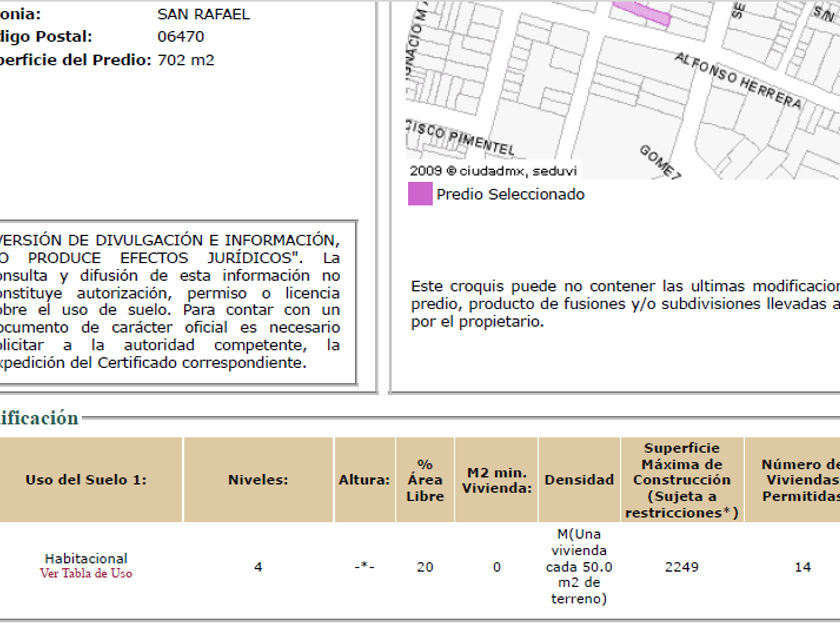This screenshot has width=840, height=630.
Task: Click the 14 permitted dwellings value
Action: [x=802, y=567]
